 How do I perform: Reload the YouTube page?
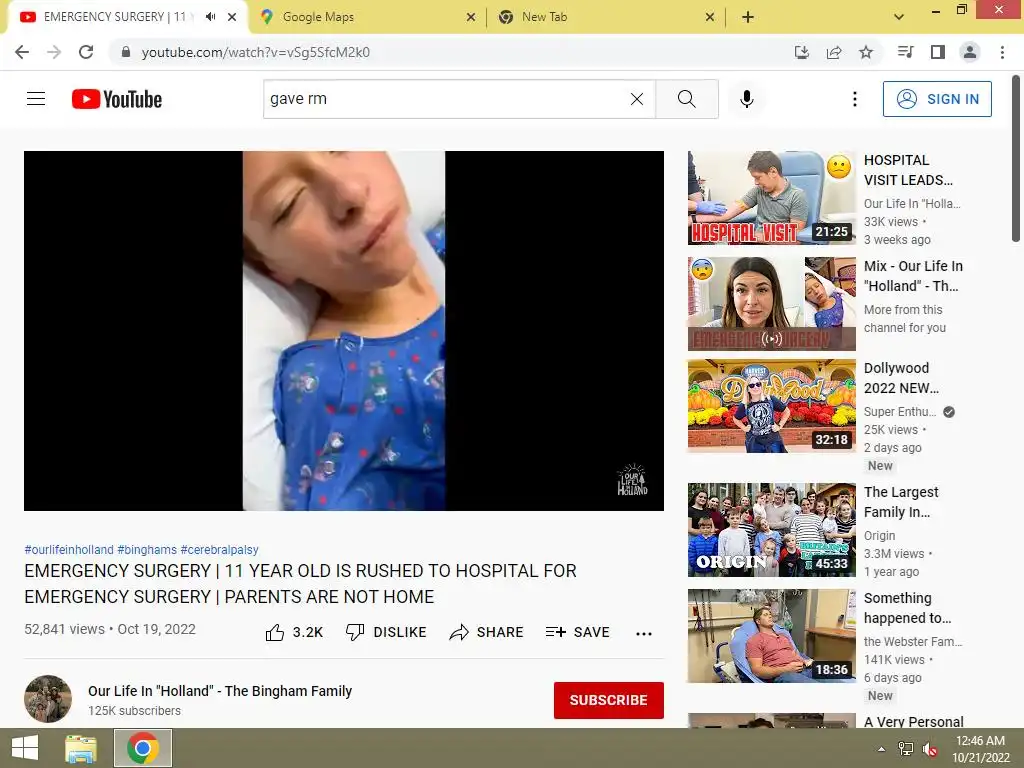point(86,52)
